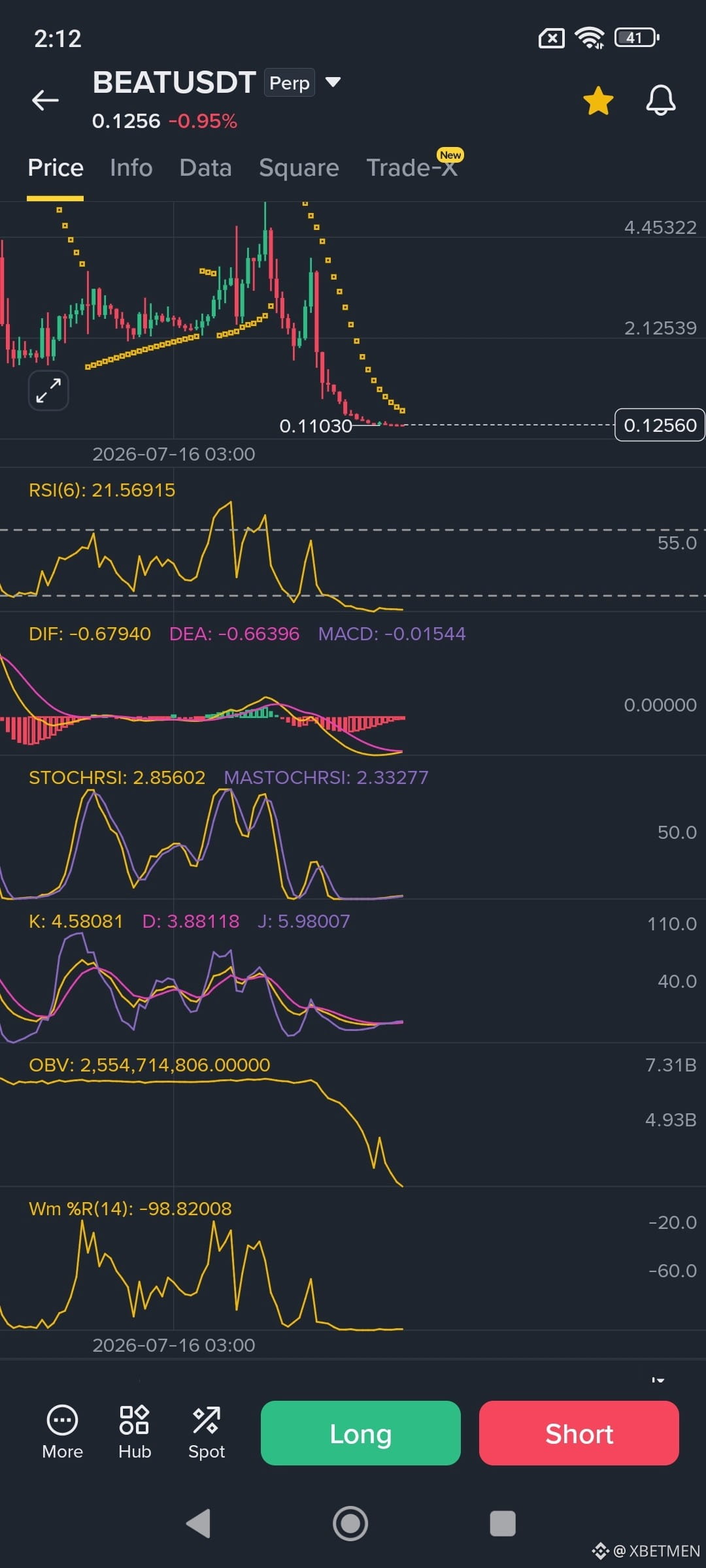Screen dimensions: 706x1568
Task: Tap the 7.31B OBV axis label
Action: 671,1065
